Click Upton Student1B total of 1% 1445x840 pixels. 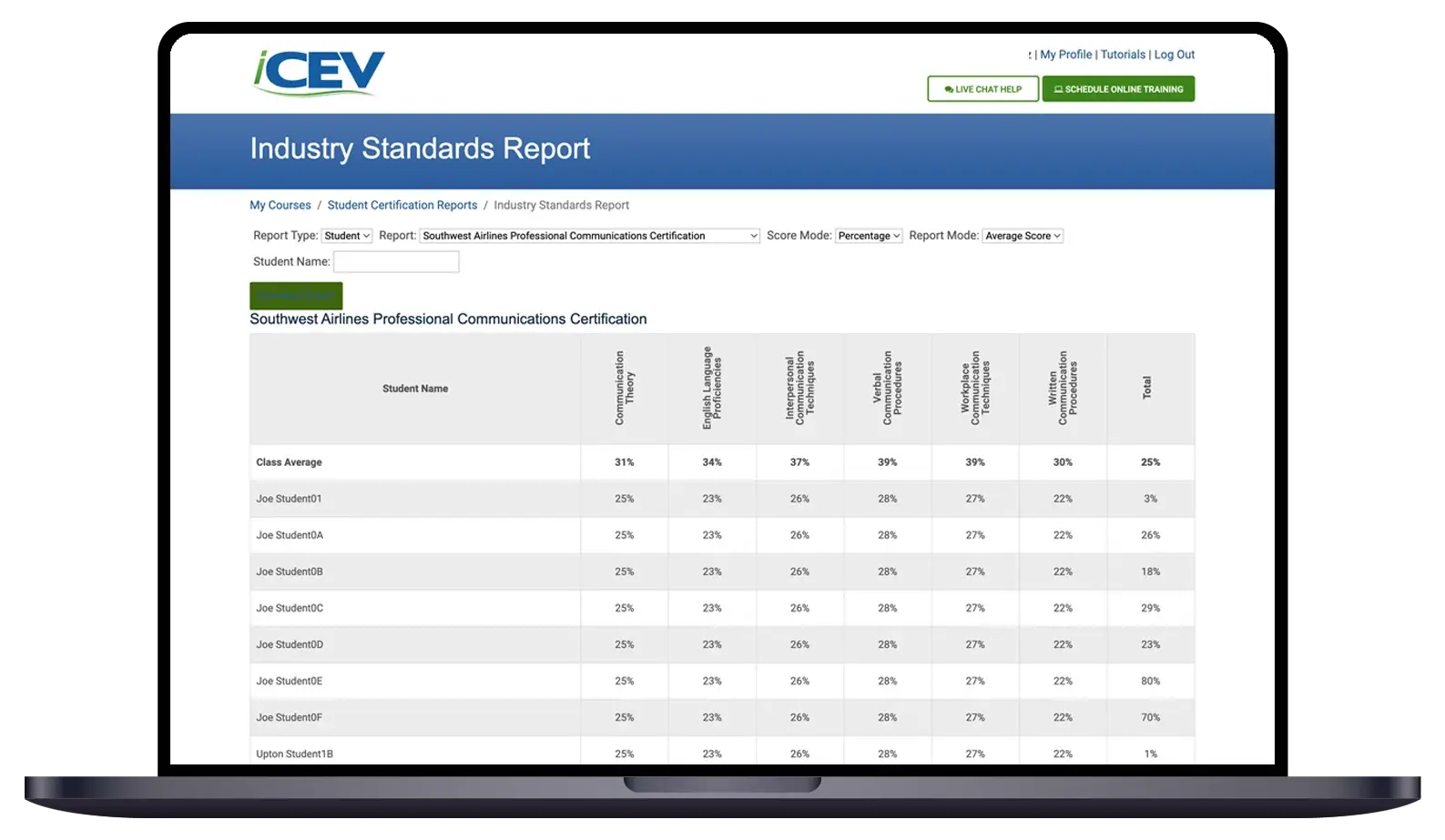(1151, 754)
